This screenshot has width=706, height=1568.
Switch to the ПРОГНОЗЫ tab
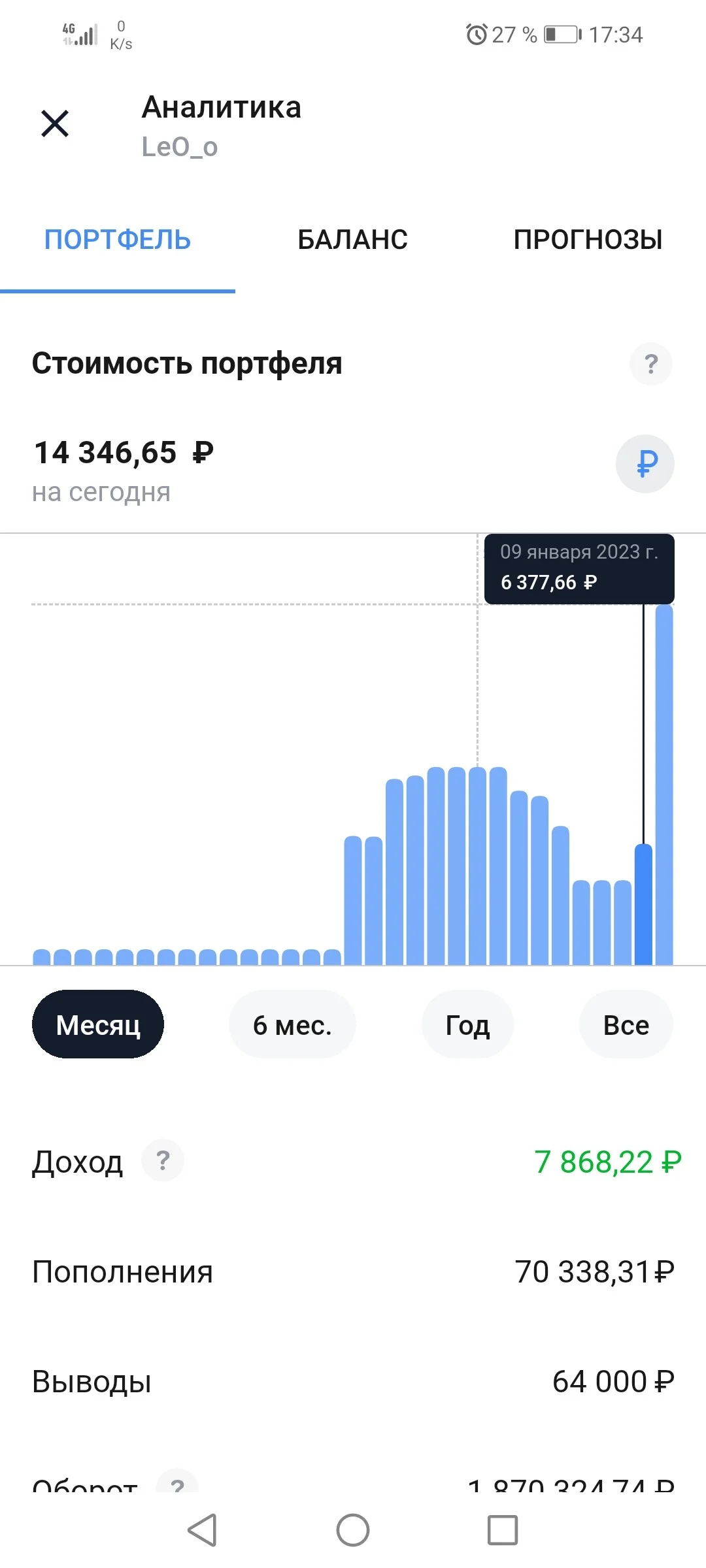pos(588,240)
